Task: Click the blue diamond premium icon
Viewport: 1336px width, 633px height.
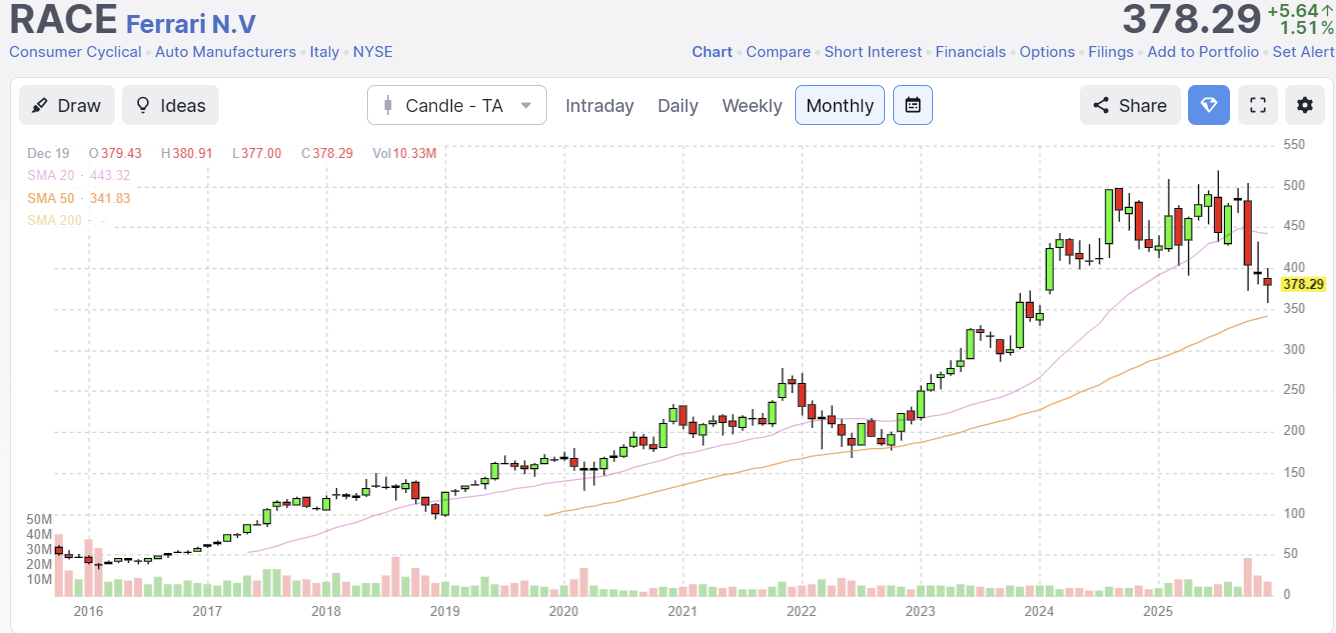Action: point(1209,105)
